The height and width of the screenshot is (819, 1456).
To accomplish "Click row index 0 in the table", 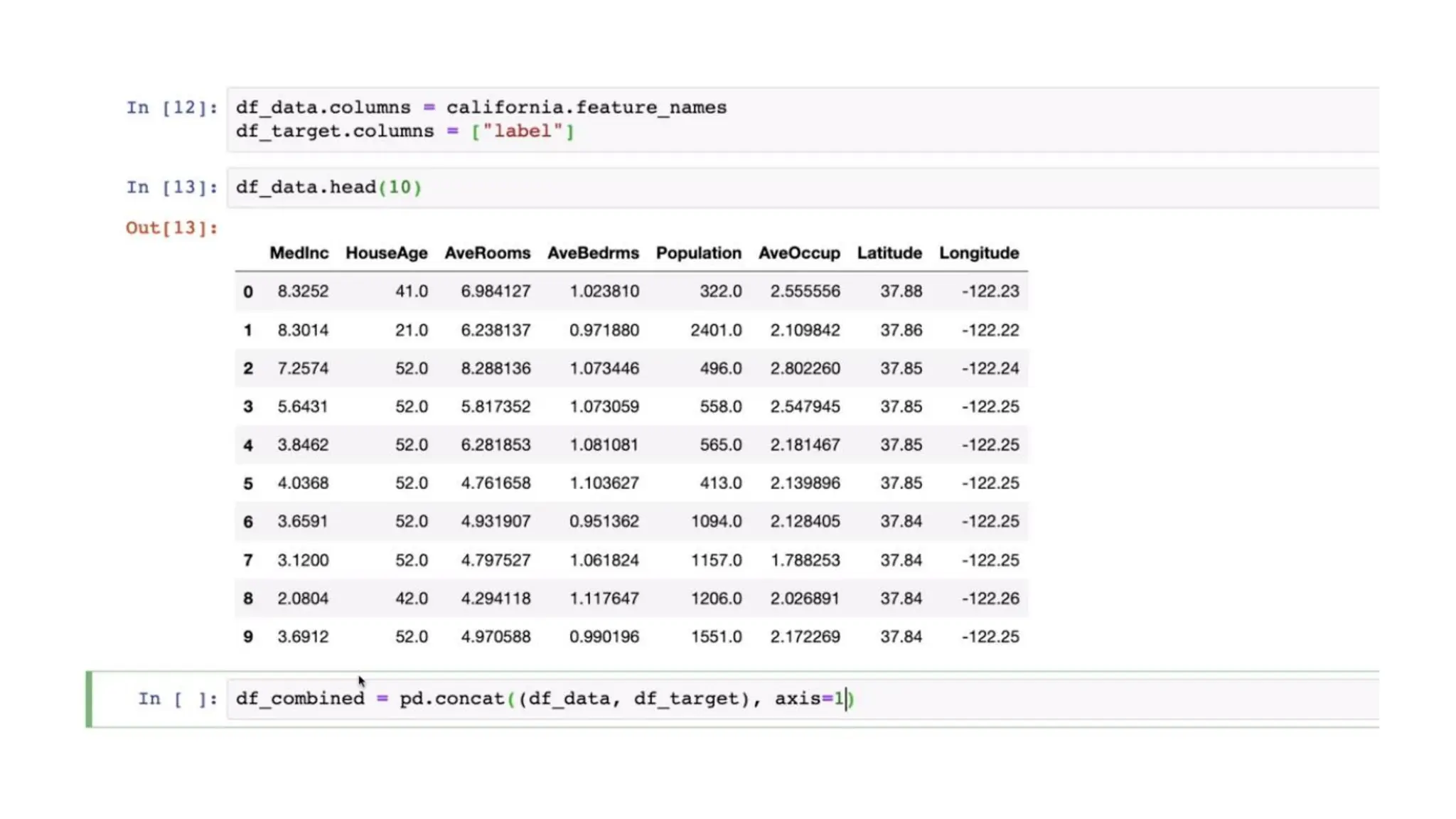I will pyautogui.click(x=247, y=291).
